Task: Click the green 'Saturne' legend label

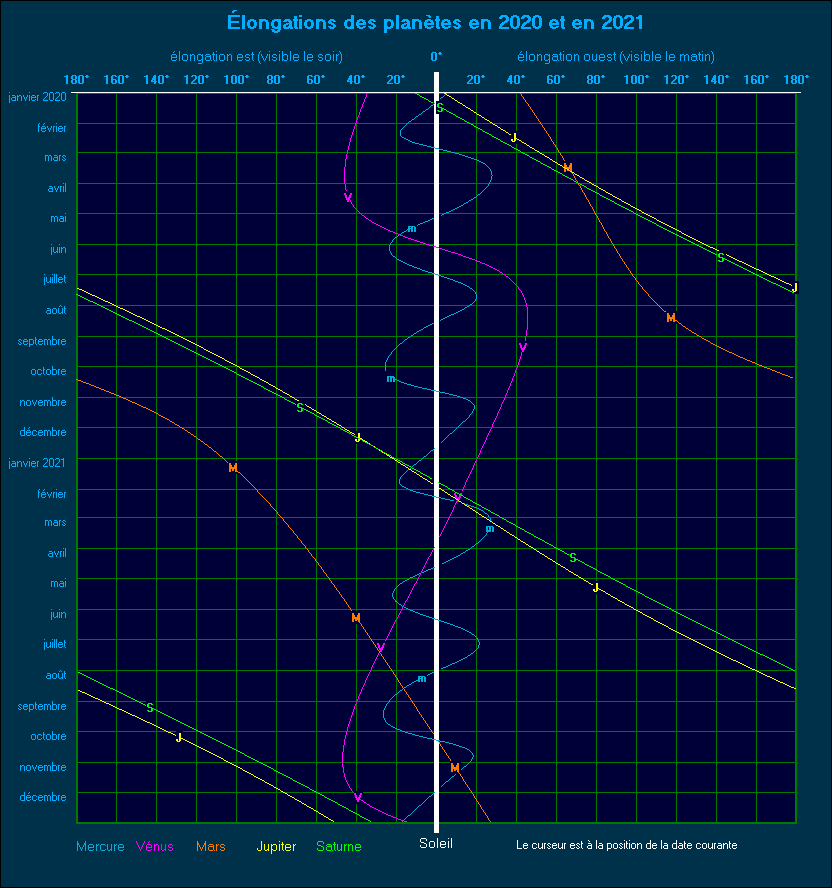Action: point(339,846)
